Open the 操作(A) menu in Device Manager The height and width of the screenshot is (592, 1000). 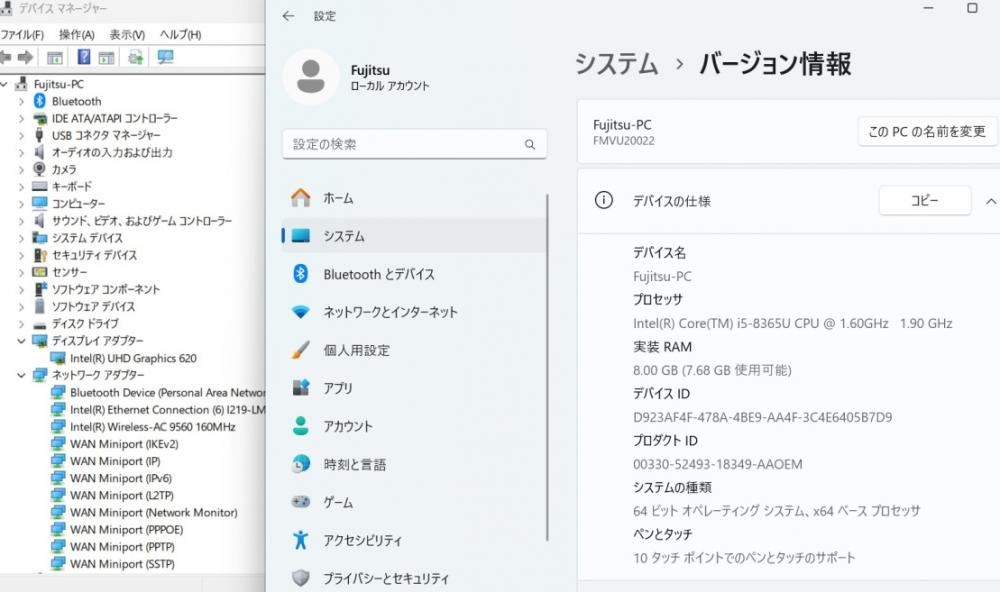77,34
